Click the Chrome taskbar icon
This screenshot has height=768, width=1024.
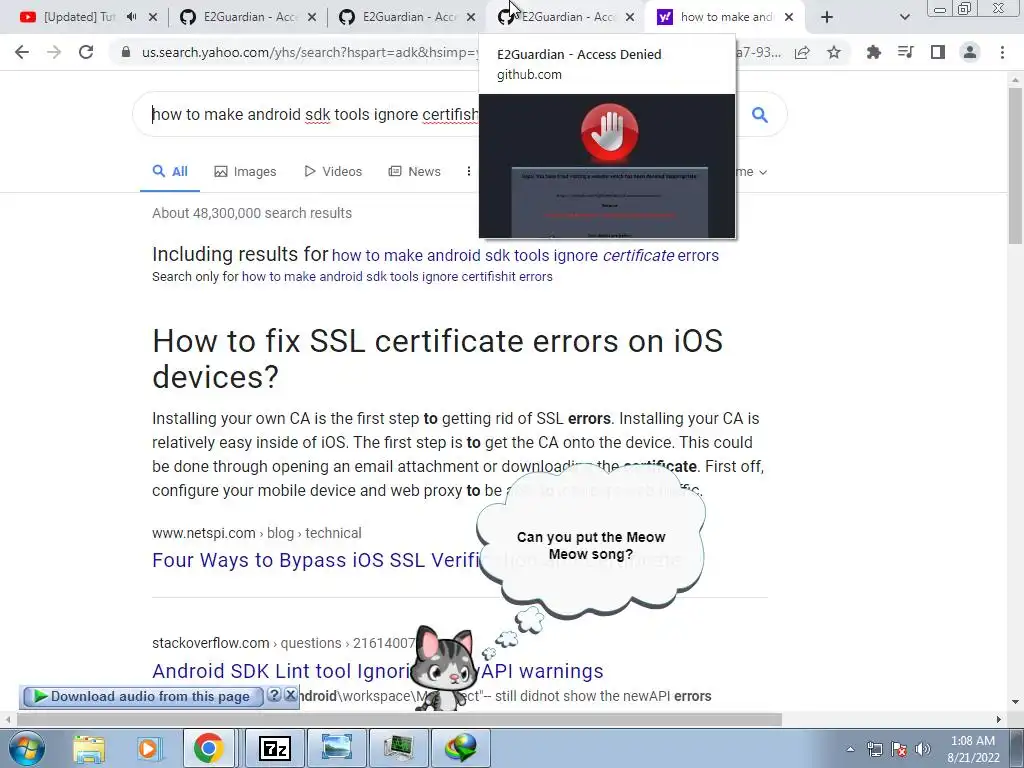pyautogui.click(x=208, y=748)
